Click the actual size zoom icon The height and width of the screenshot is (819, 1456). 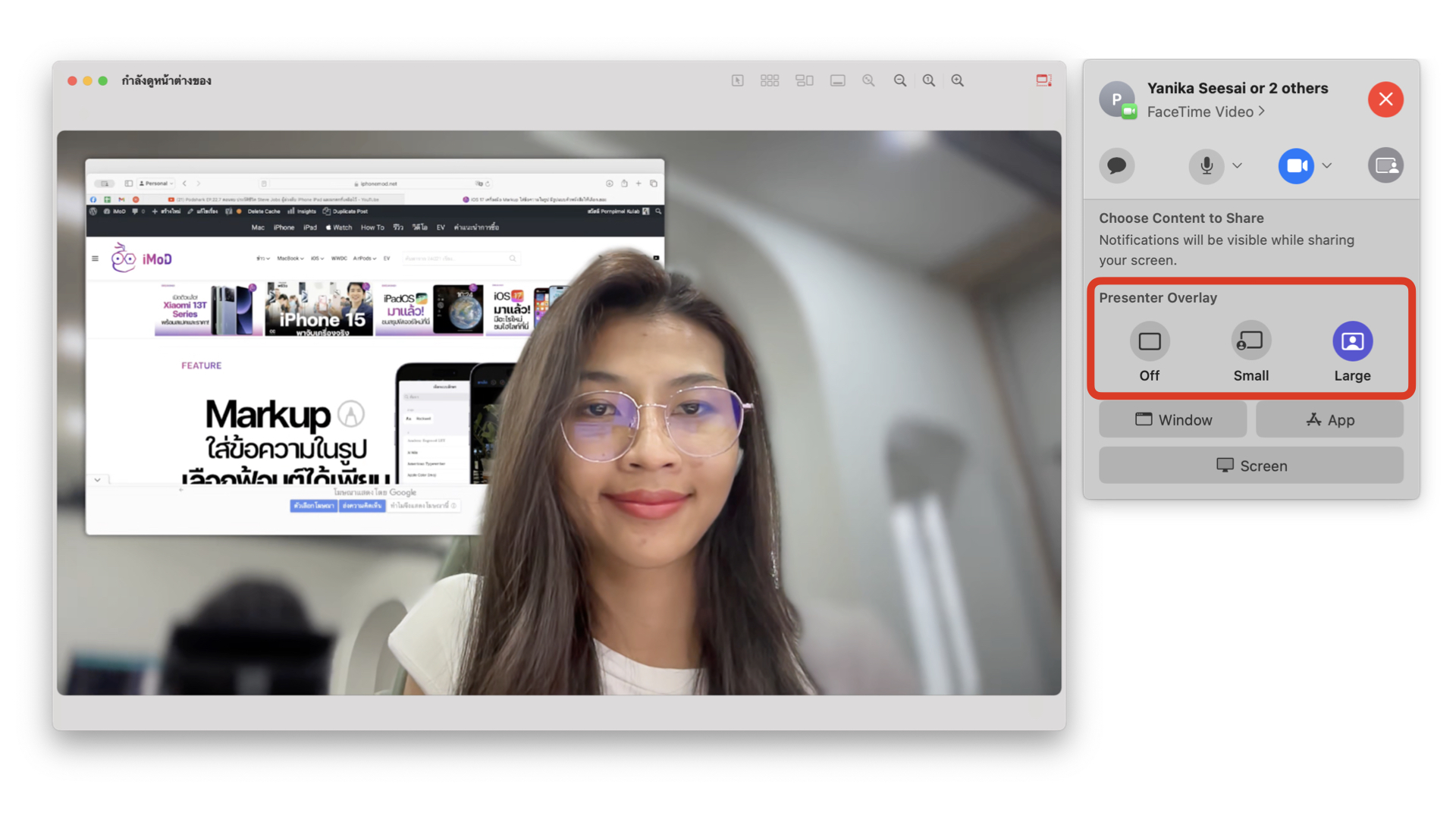[x=929, y=80]
